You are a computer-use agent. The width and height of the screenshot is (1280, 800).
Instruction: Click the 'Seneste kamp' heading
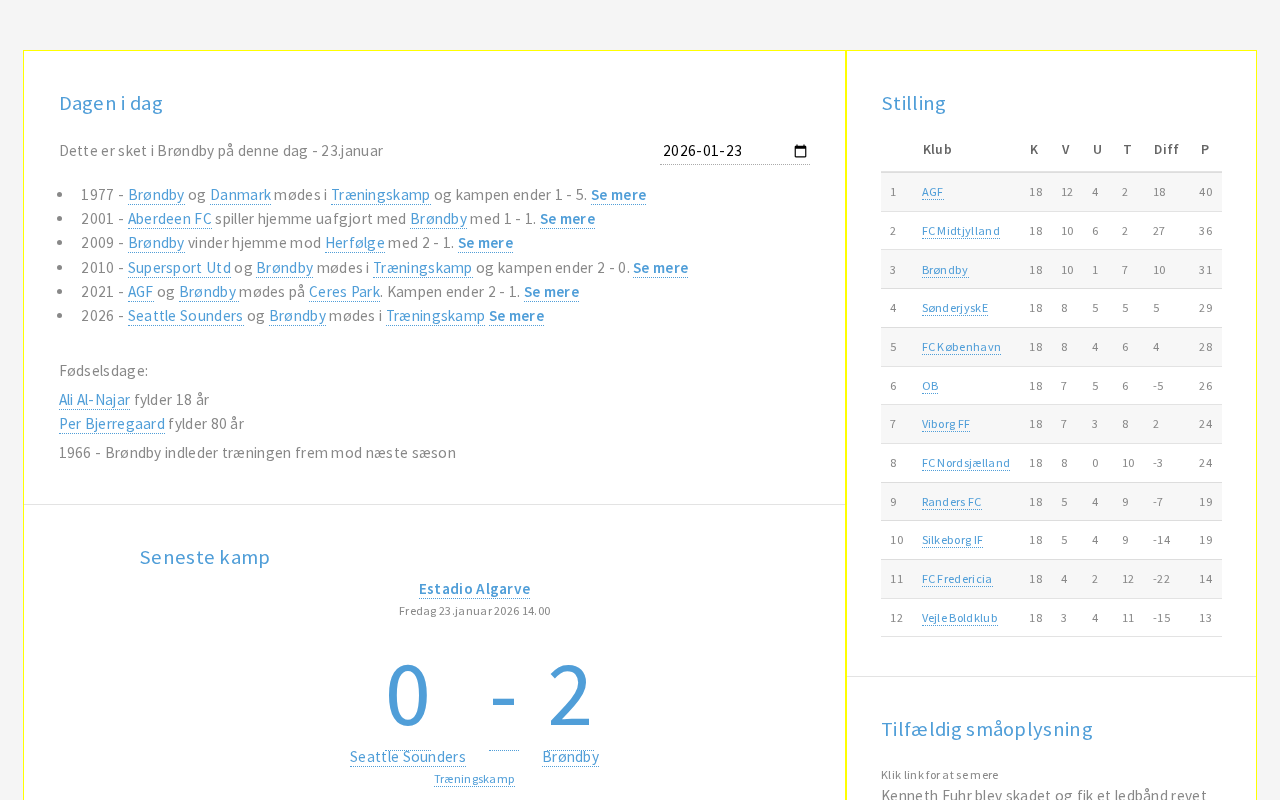point(205,557)
